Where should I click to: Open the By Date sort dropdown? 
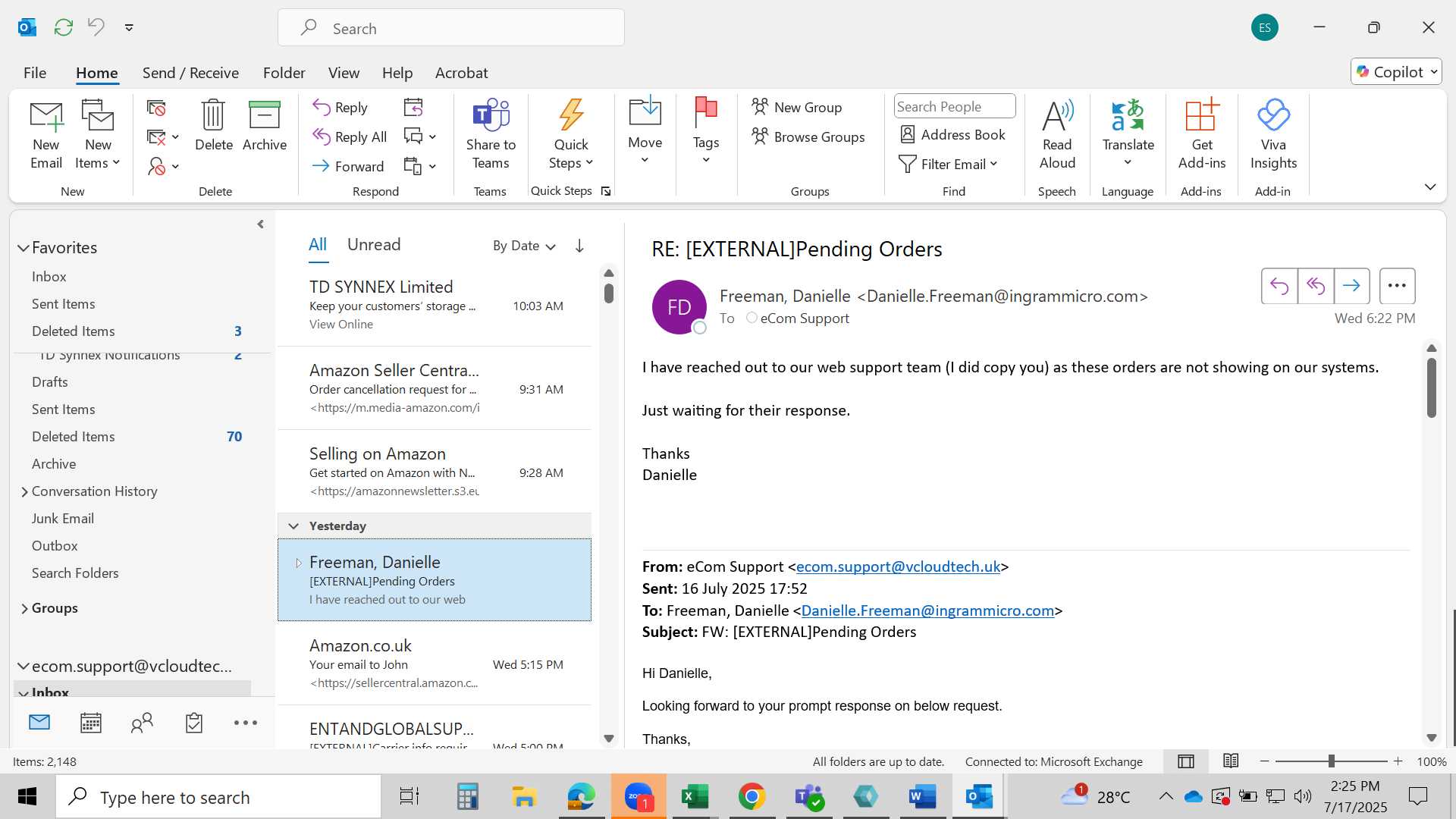click(x=524, y=246)
